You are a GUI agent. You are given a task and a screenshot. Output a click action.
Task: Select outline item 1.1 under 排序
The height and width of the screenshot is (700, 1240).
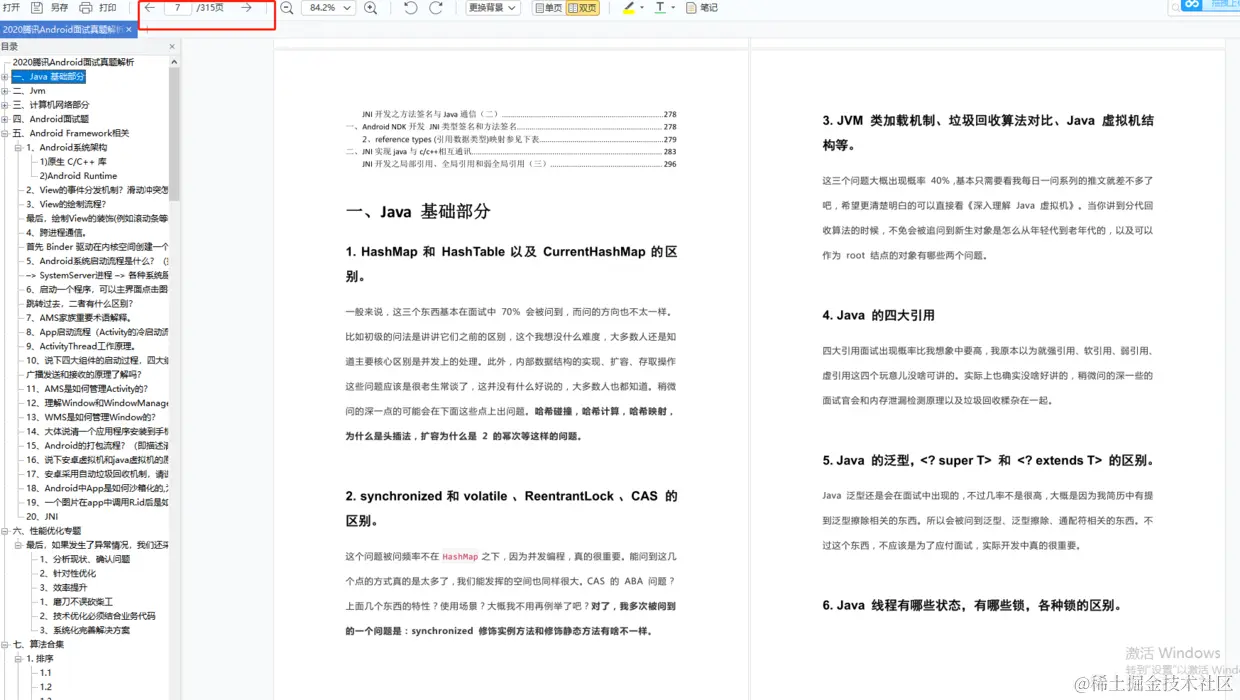tap(45, 673)
